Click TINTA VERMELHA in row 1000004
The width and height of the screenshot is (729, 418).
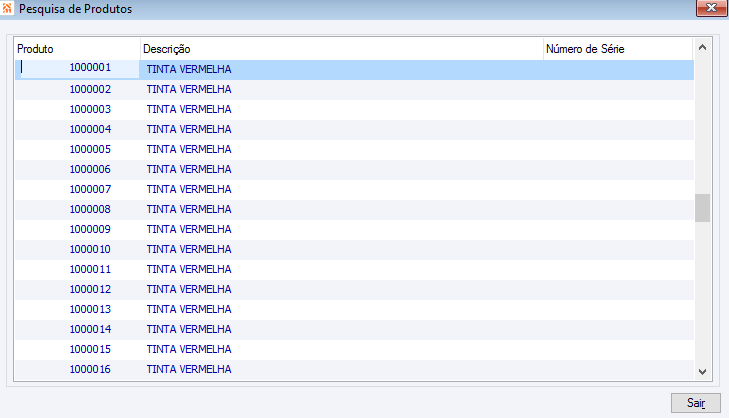[x=189, y=129]
